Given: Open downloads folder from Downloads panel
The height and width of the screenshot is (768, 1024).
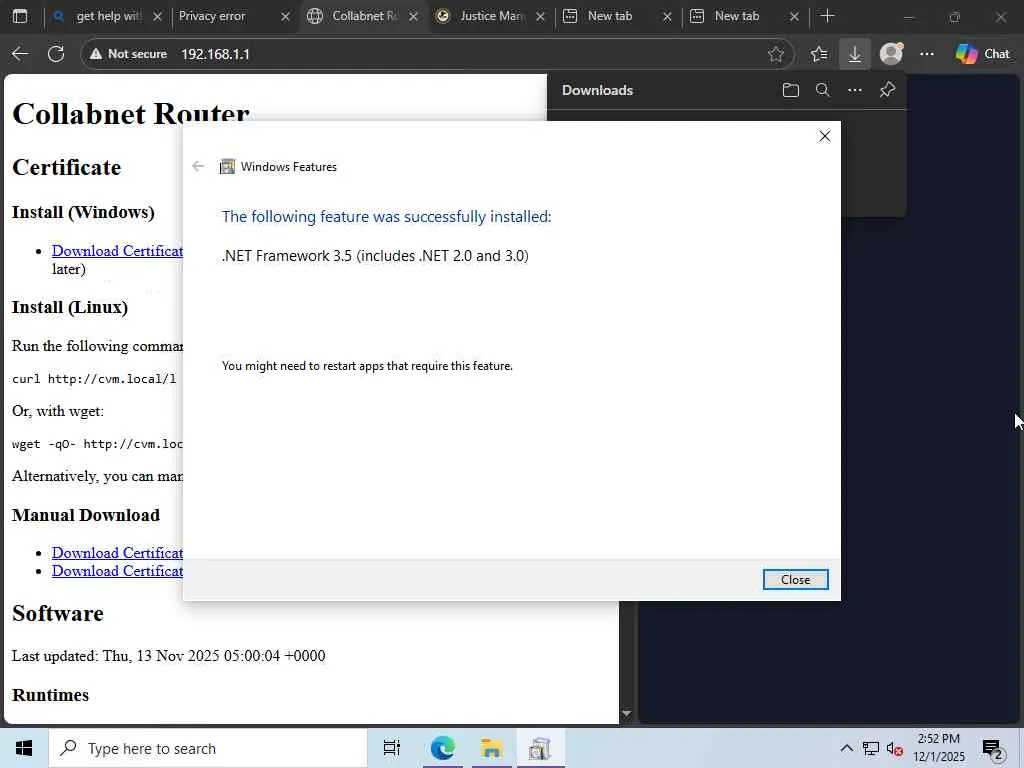Looking at the screenshot, I should pyautogui.click(x=791, y=90).
